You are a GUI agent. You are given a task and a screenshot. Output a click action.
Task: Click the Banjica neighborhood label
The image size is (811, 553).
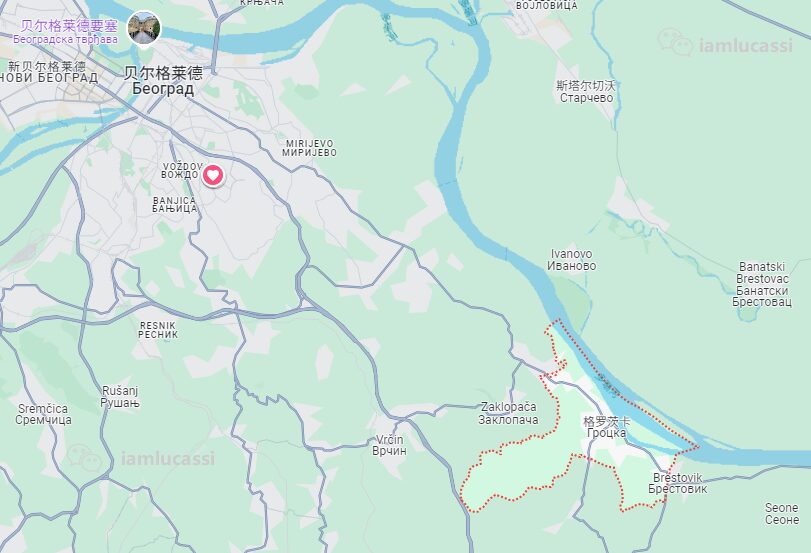click(175, 204)
